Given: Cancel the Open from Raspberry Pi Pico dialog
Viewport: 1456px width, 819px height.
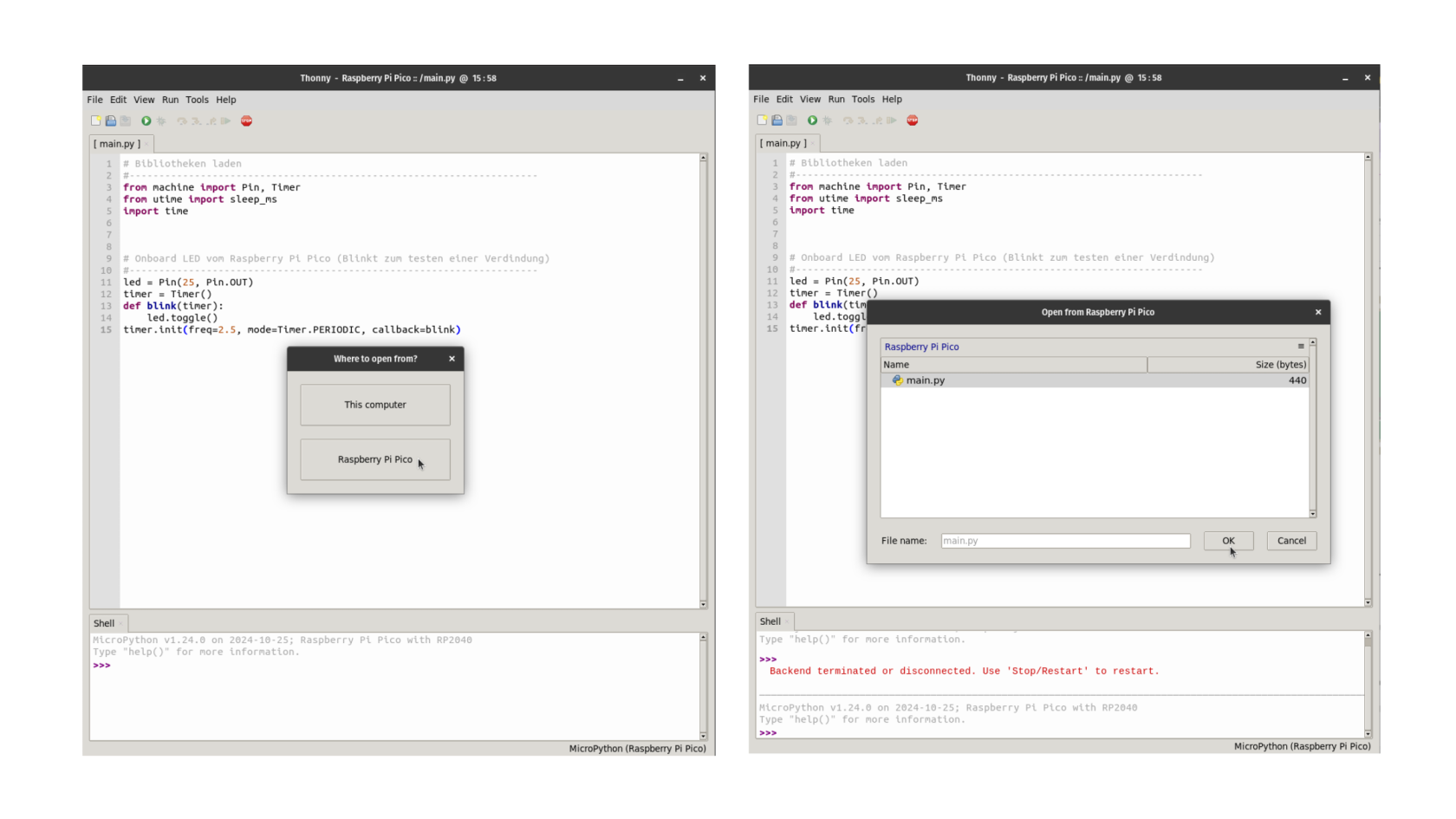Looking at the screenshot, I should coord(1291,541).
